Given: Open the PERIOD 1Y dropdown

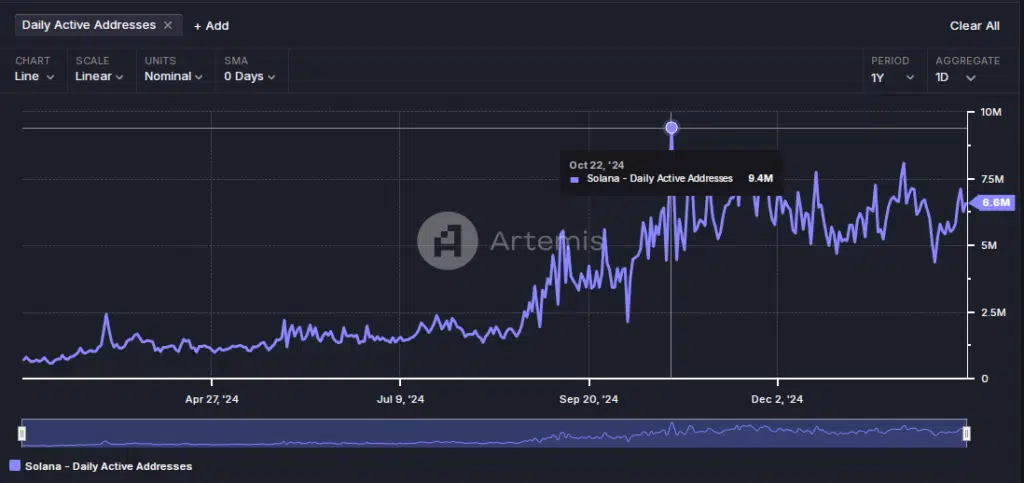Looking at the screenshot, I should coord(892,77).
